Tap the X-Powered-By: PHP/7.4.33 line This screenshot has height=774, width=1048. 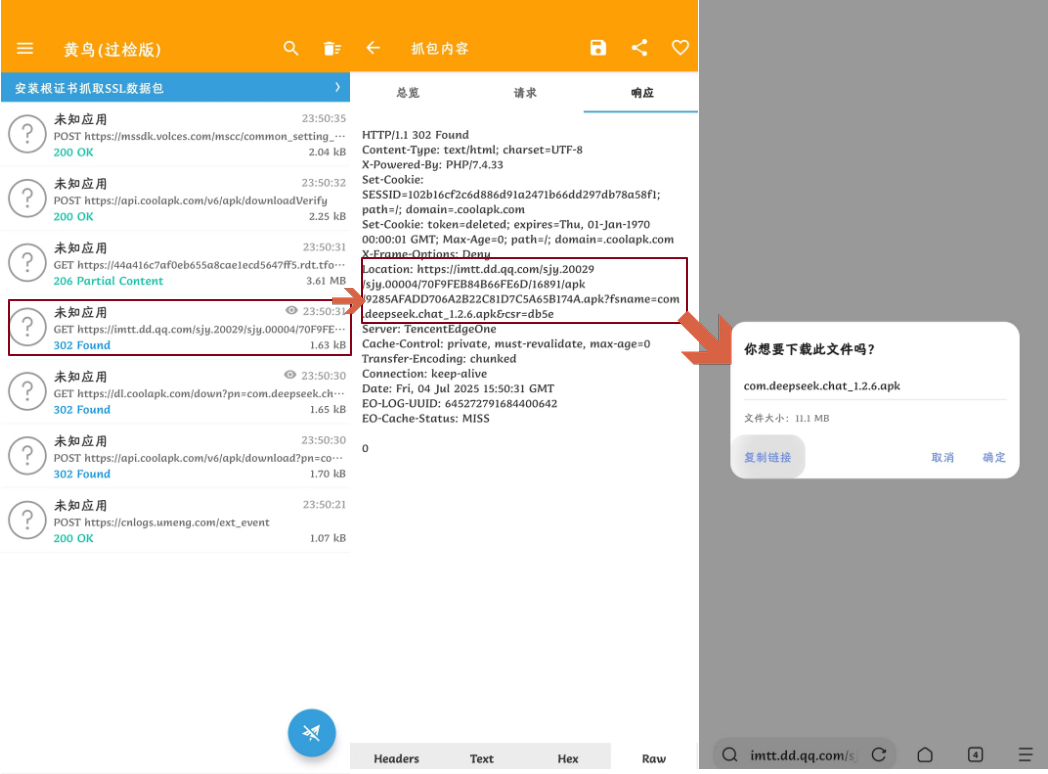432,164
